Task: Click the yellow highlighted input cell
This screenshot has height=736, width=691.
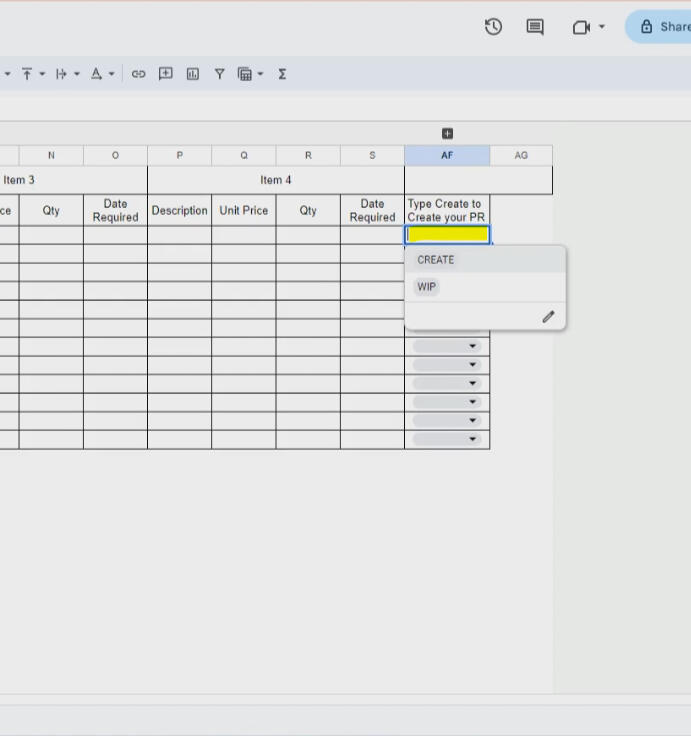Action: (447, 235)
